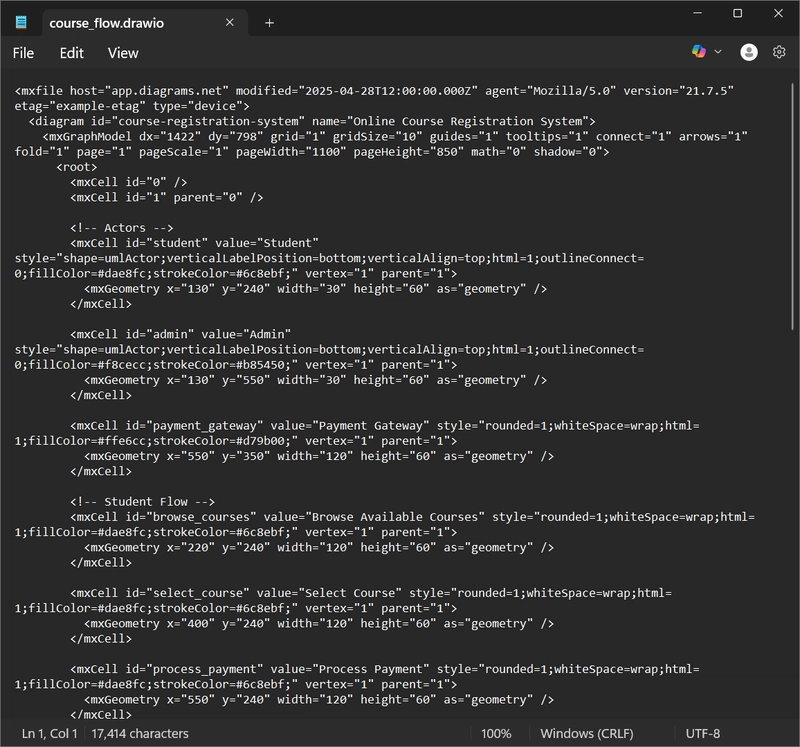Click the UTF-8 encoding indicator

[x=703, y=734]
